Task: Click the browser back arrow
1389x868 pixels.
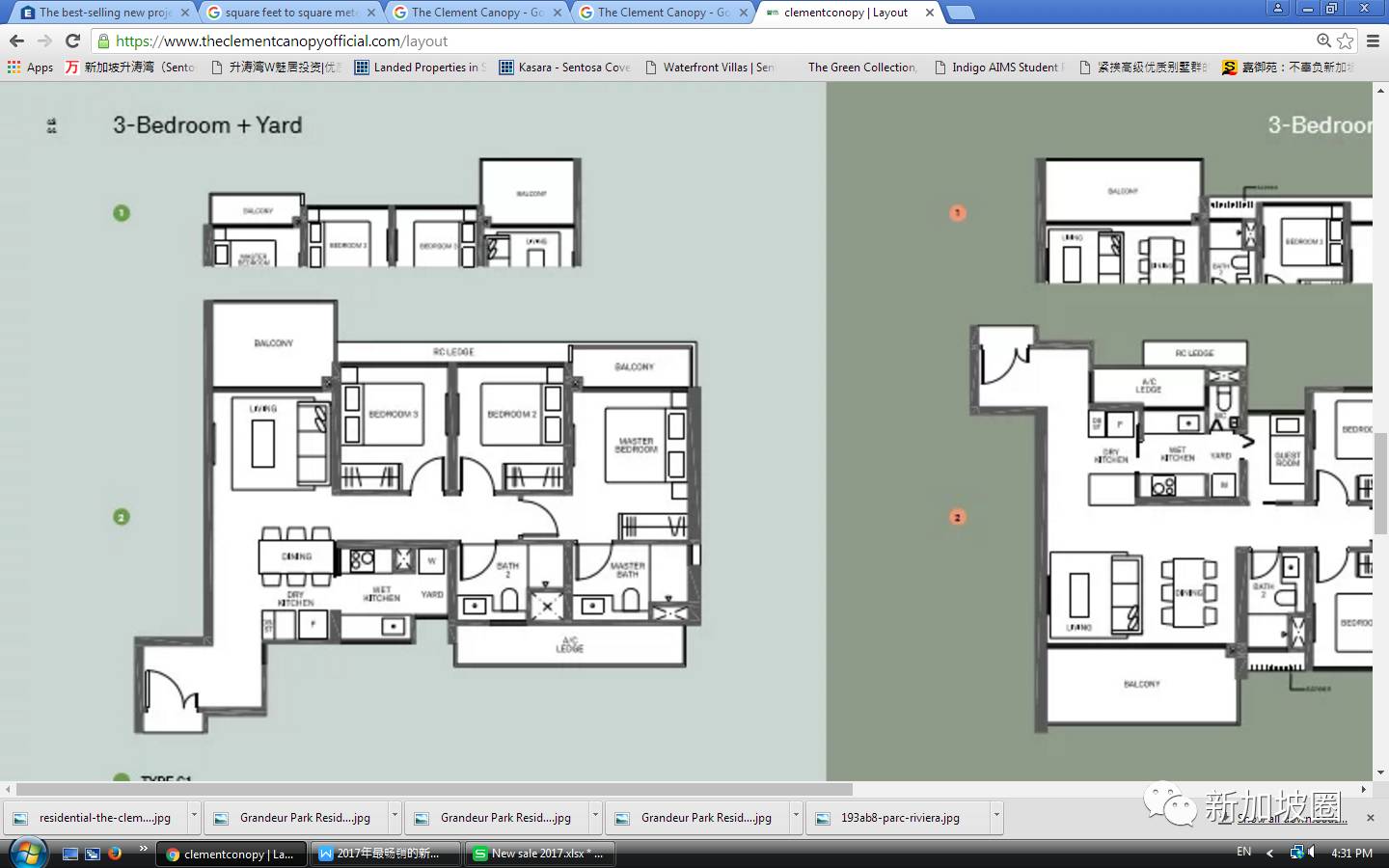Action: tap(16, 41)
